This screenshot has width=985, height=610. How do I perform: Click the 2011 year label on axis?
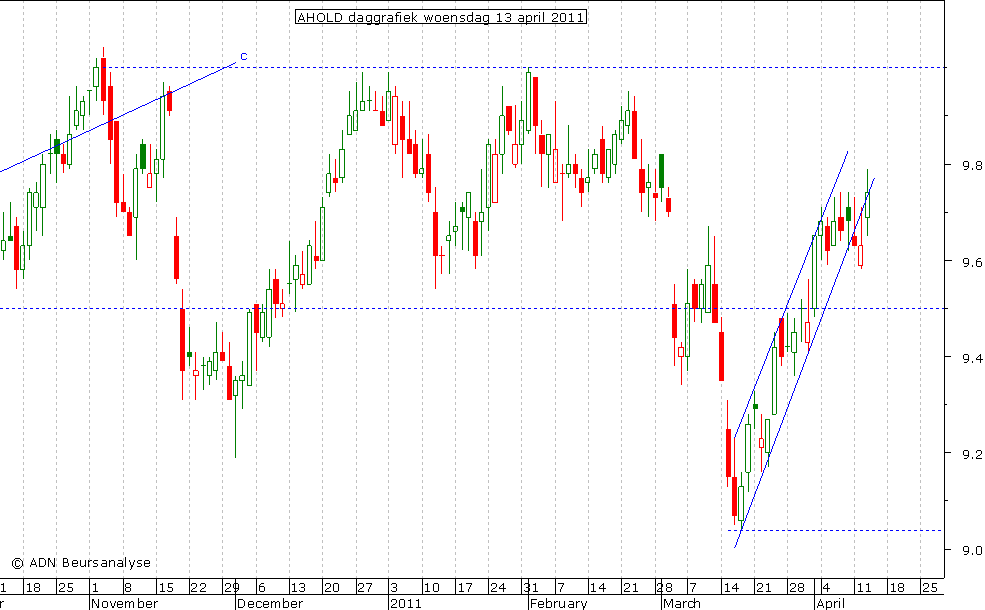(404, 603)
